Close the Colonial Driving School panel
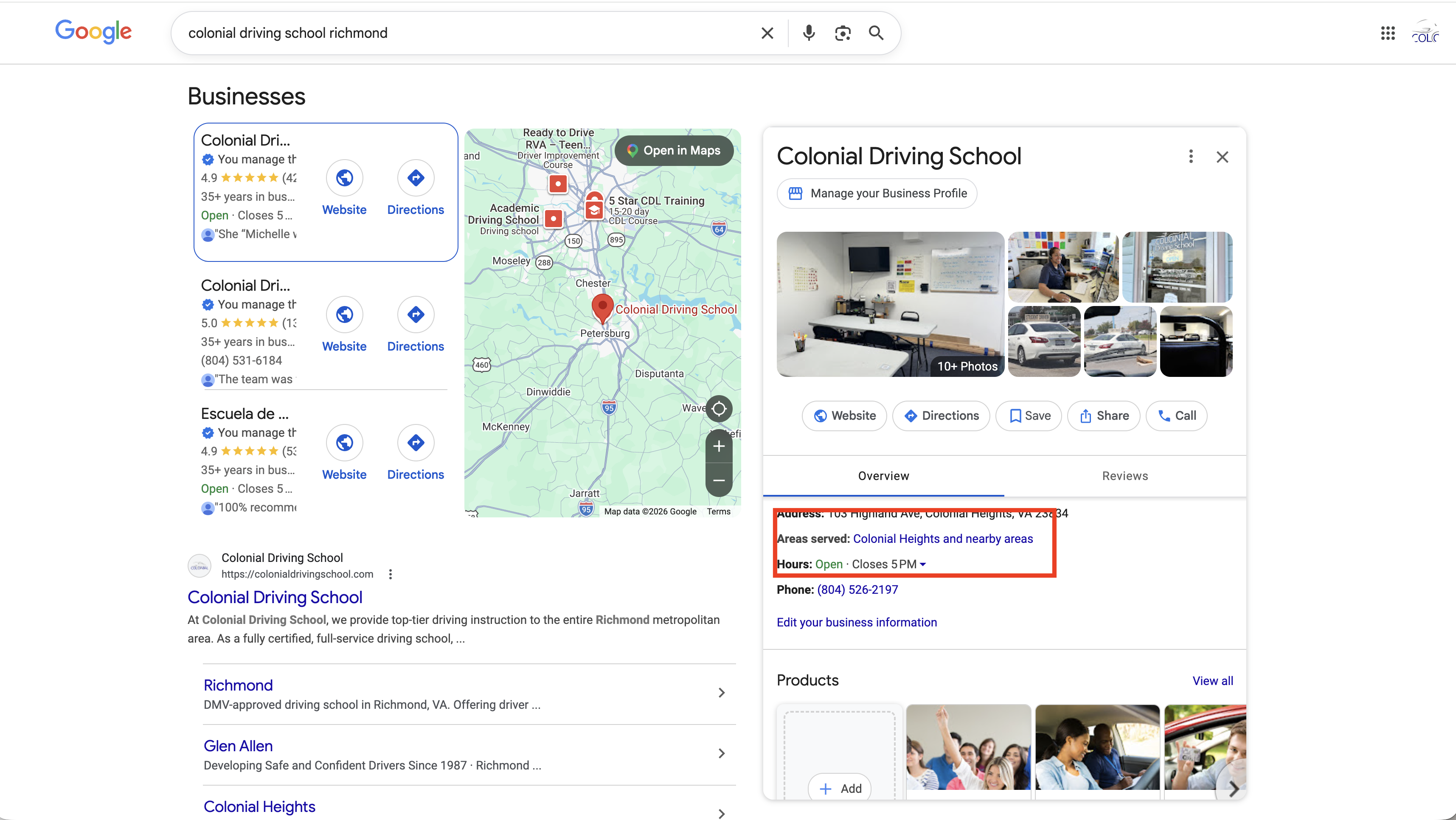 coord(1222,157)
